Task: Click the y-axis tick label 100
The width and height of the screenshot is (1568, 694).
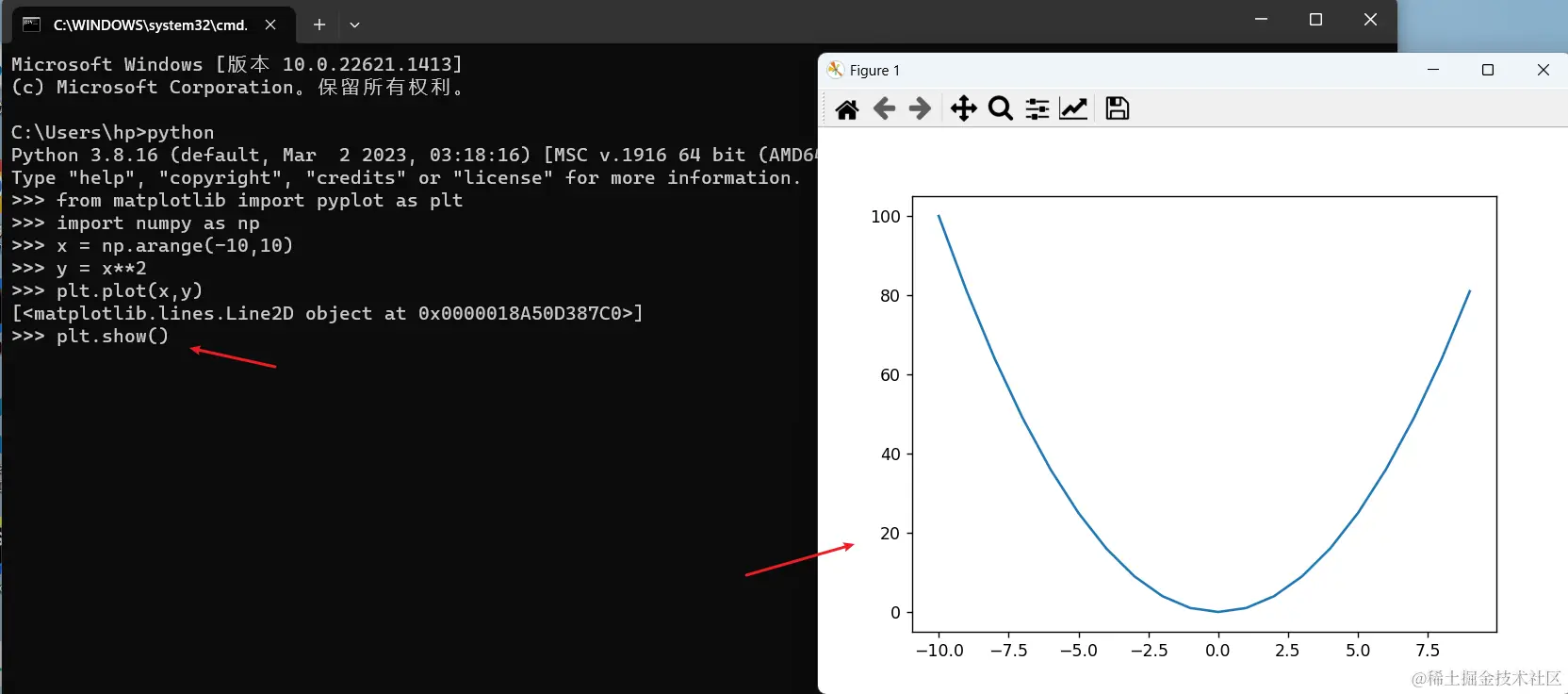Action: pos(886,217)
